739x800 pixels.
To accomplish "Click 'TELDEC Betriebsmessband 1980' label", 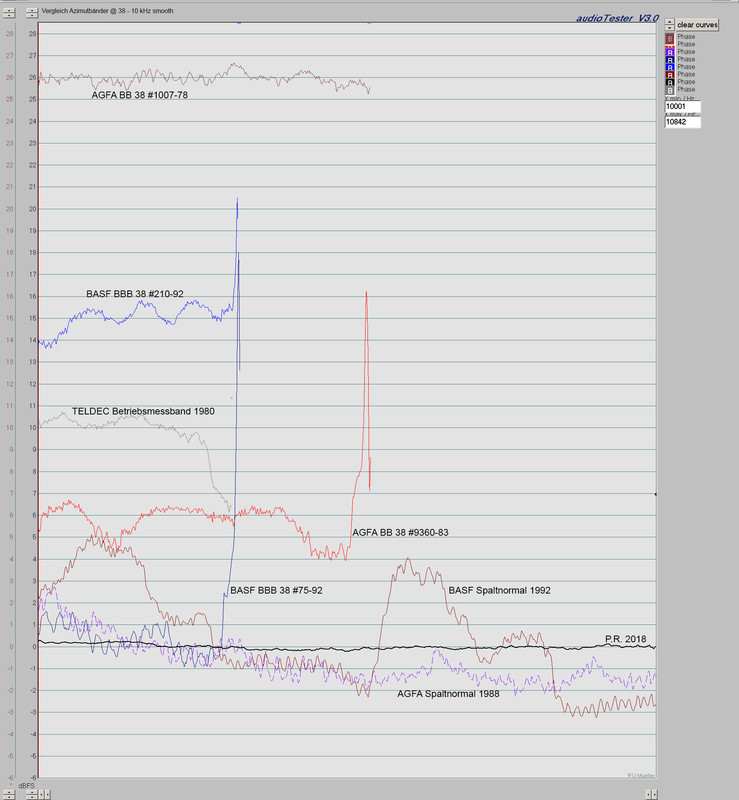I will (x=143, y=411).
